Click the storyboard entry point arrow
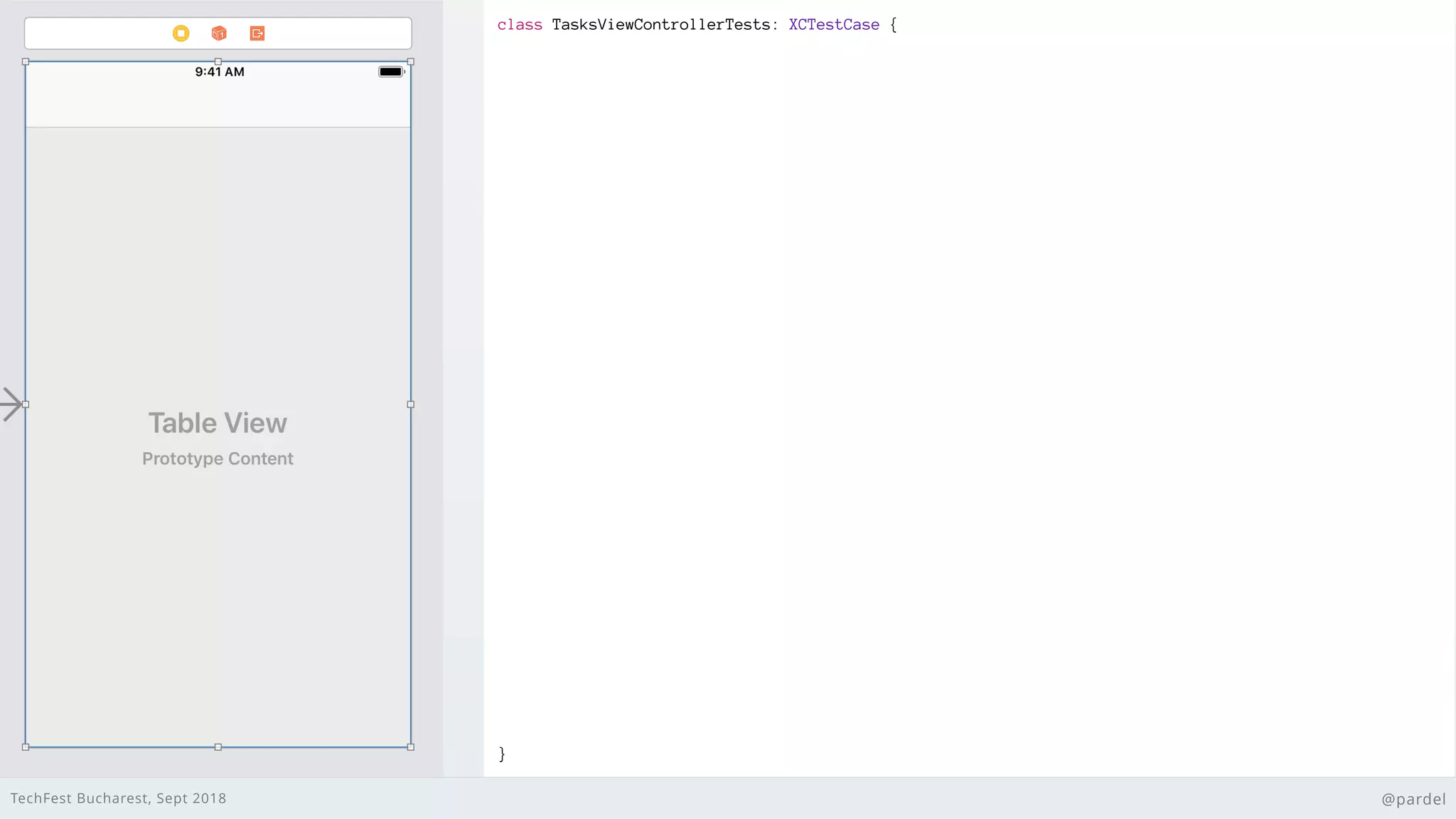This screenshot has height=819, width=1456. pyautogui.click(x=11, y=405)
